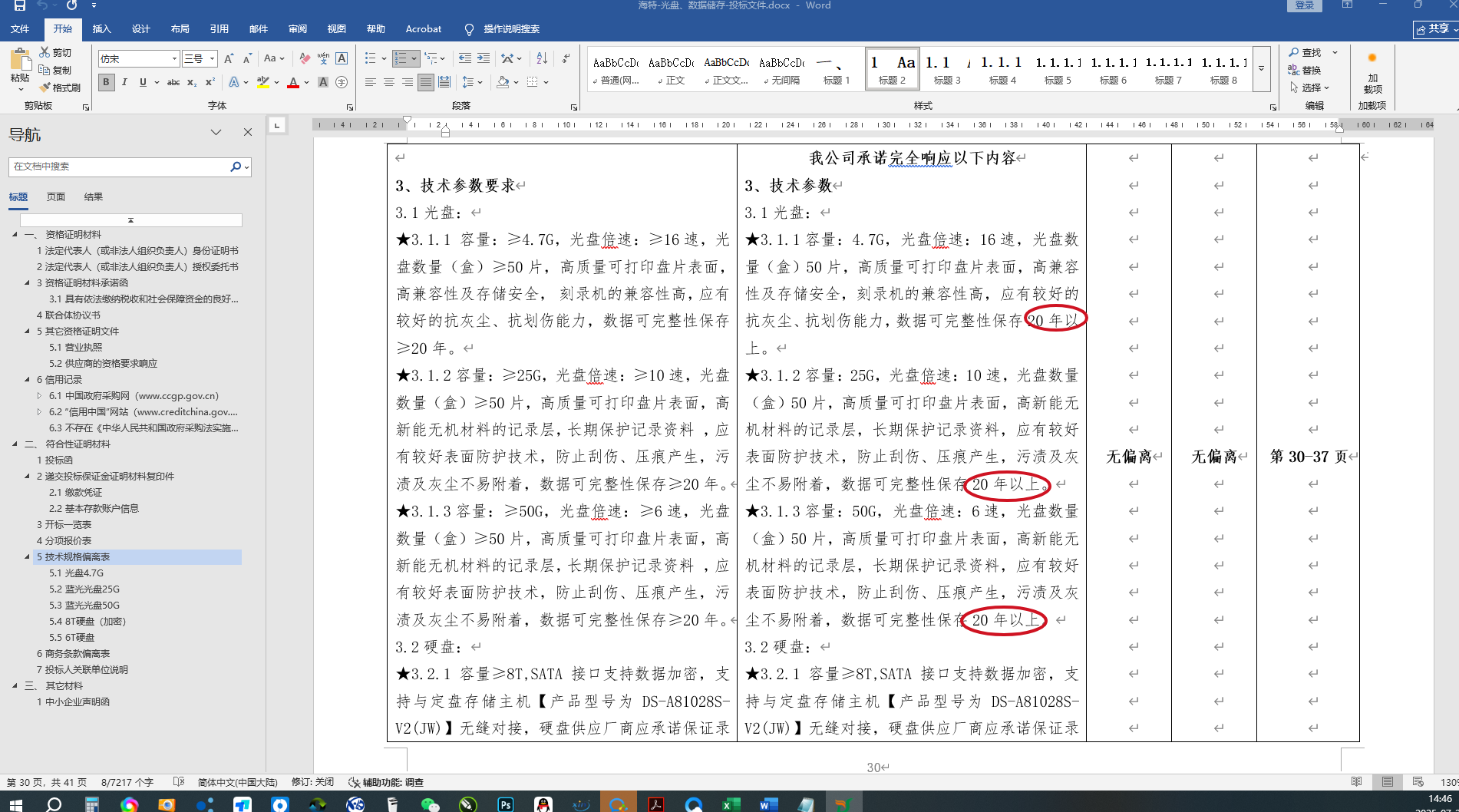Center-align the paragraph text
1459x812 pixels.
point(389,82)
